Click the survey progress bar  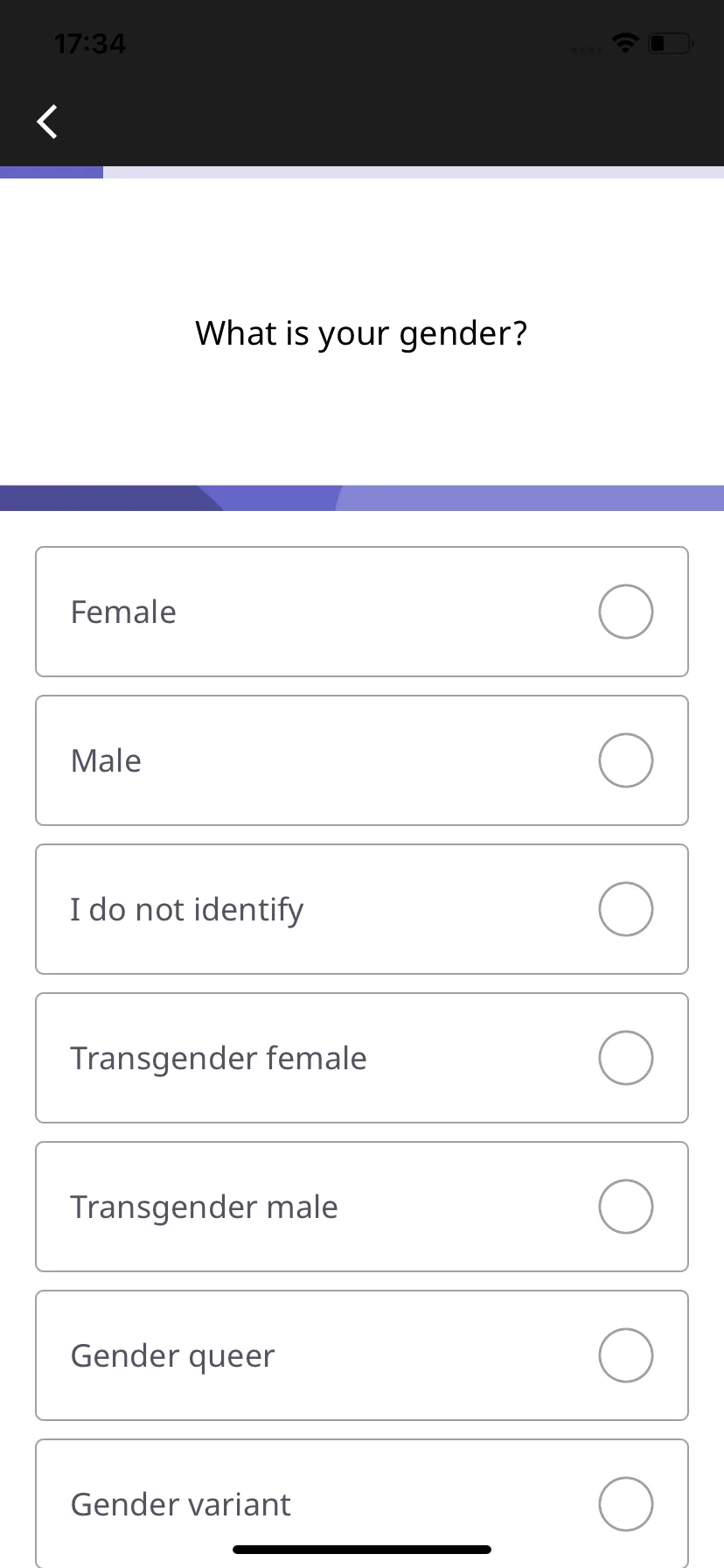pyautogui.click(x=362, y=172)
